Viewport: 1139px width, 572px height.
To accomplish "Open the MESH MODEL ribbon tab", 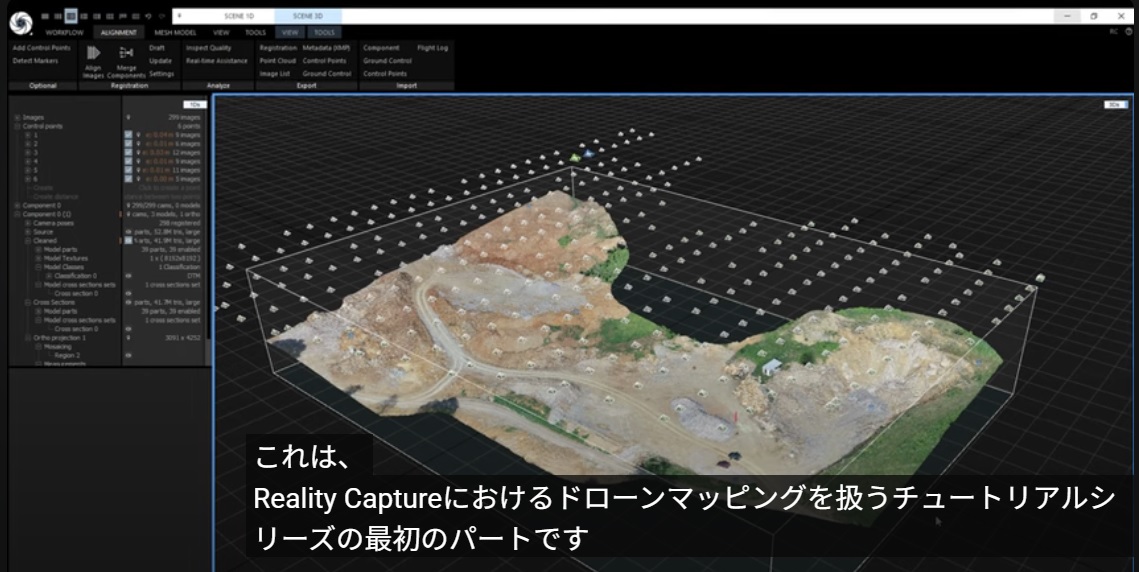I will [175, 32].
